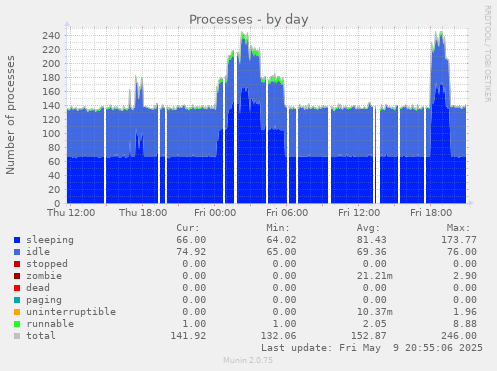The image size is (497, 371).
Task: Click the idle legend color swatch
Action: point(17,252)
